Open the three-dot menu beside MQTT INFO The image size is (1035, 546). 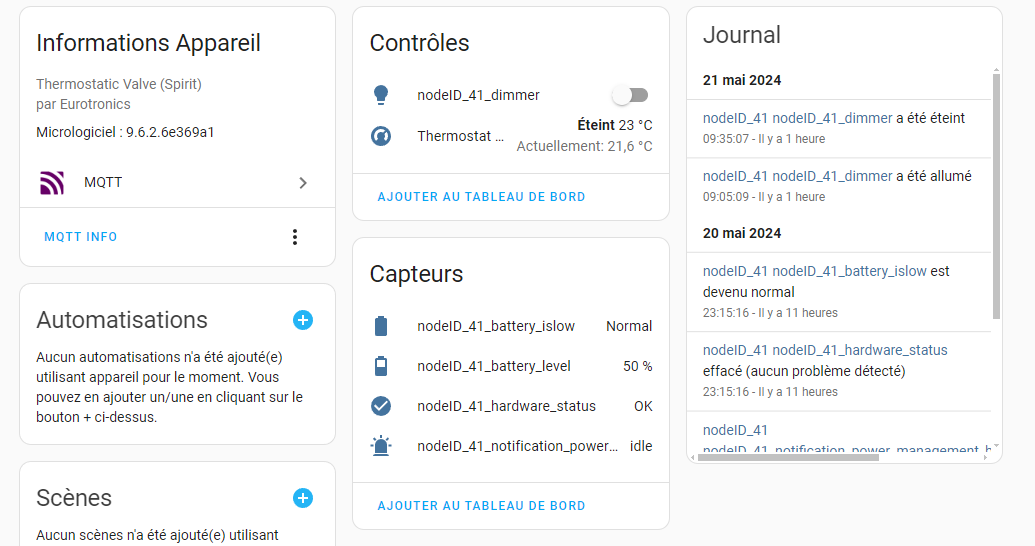tap(294, 237)
